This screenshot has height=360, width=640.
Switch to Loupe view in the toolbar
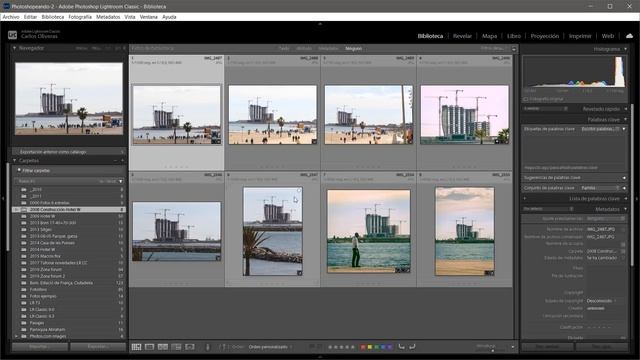click(149, 347)
